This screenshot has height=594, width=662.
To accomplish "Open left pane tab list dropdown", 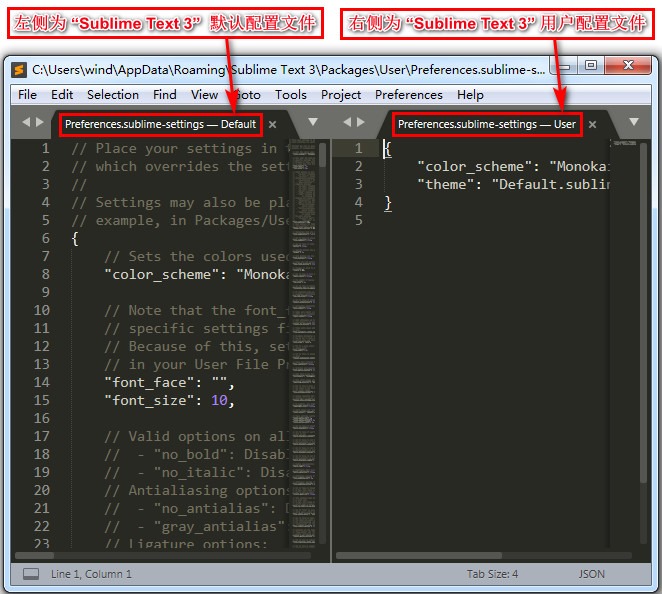I will [313, 122].
